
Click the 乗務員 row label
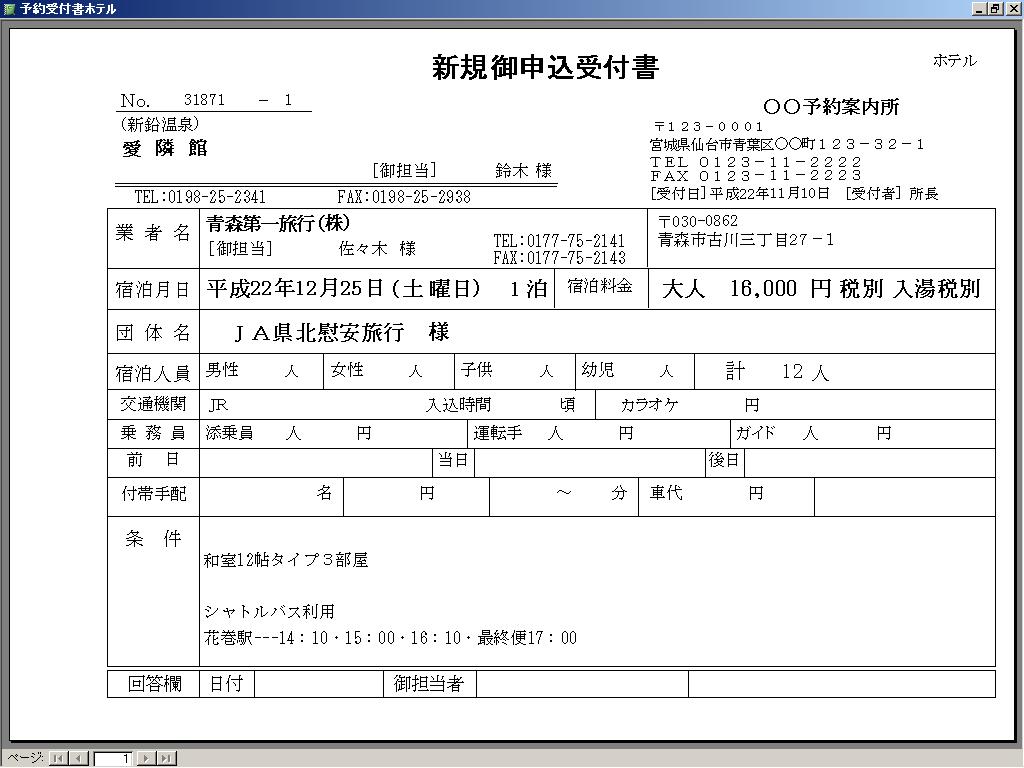click(x=153, y=433)
